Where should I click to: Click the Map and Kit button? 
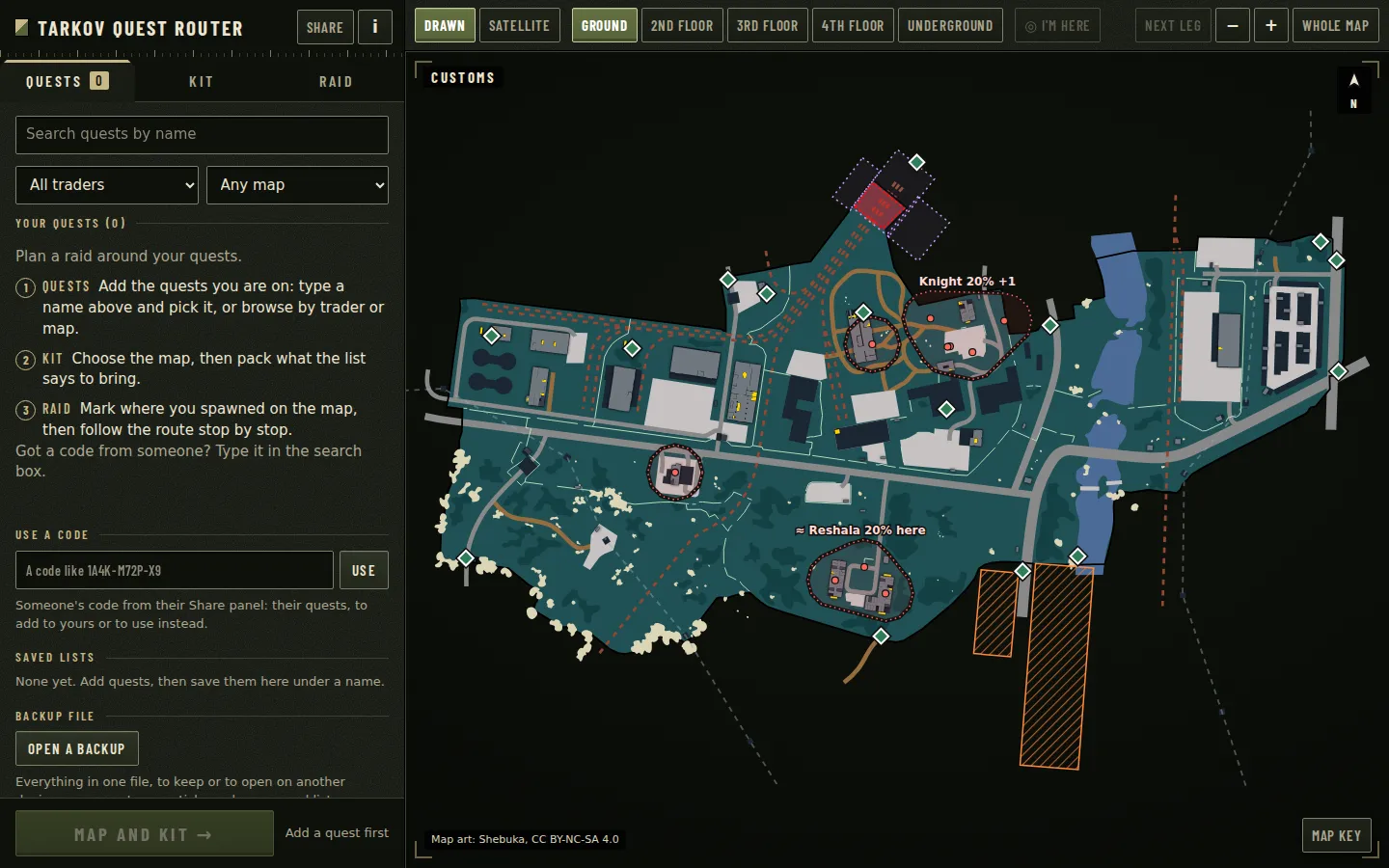[x=145, y=834]
